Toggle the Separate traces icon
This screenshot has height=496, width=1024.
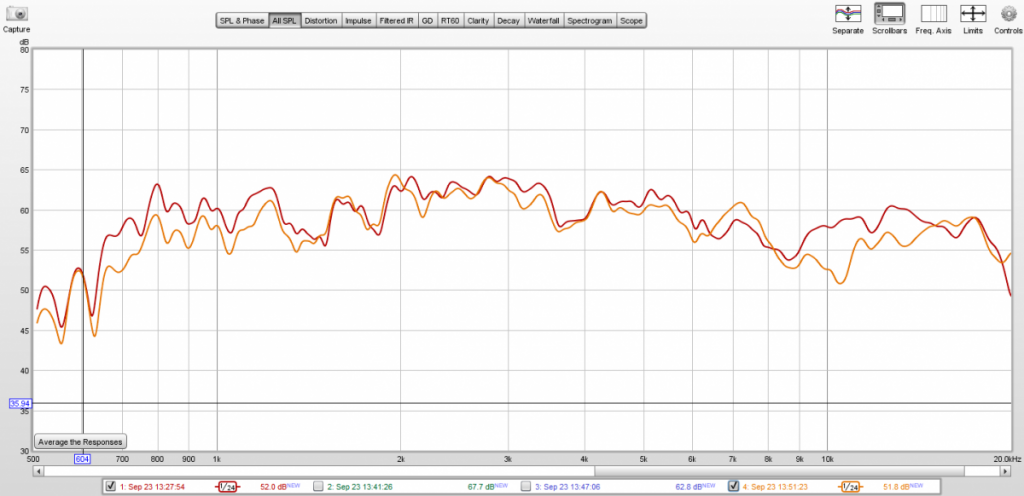[848, 13]
